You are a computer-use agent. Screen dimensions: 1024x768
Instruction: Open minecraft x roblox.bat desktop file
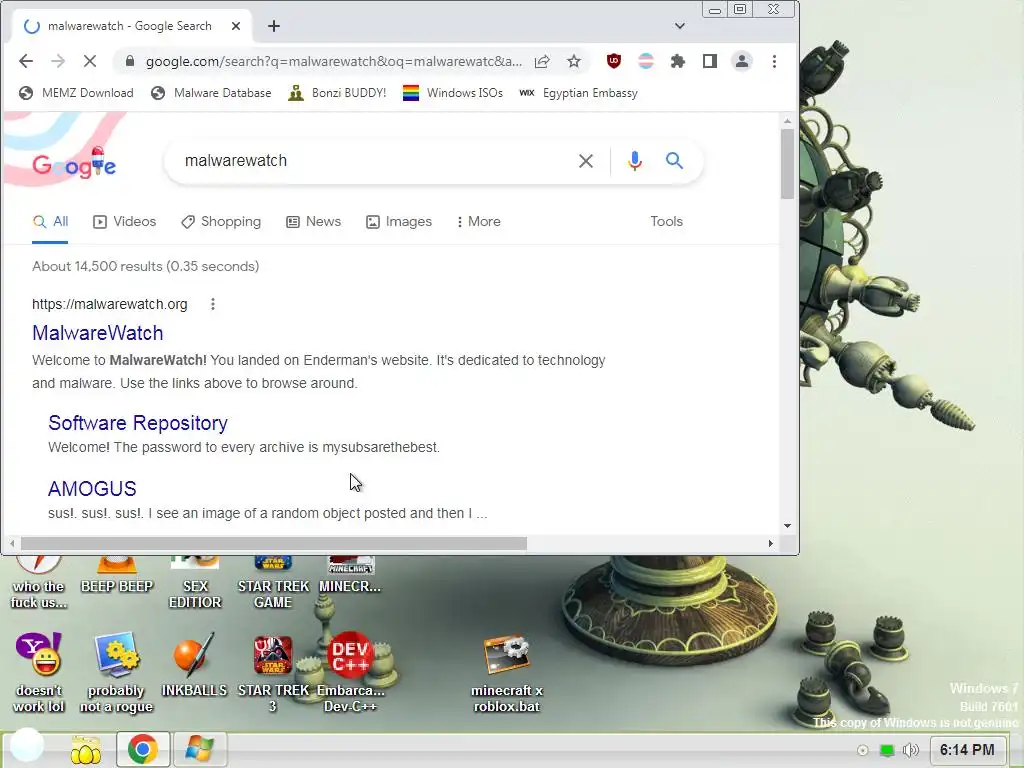[x=507, y=672]
